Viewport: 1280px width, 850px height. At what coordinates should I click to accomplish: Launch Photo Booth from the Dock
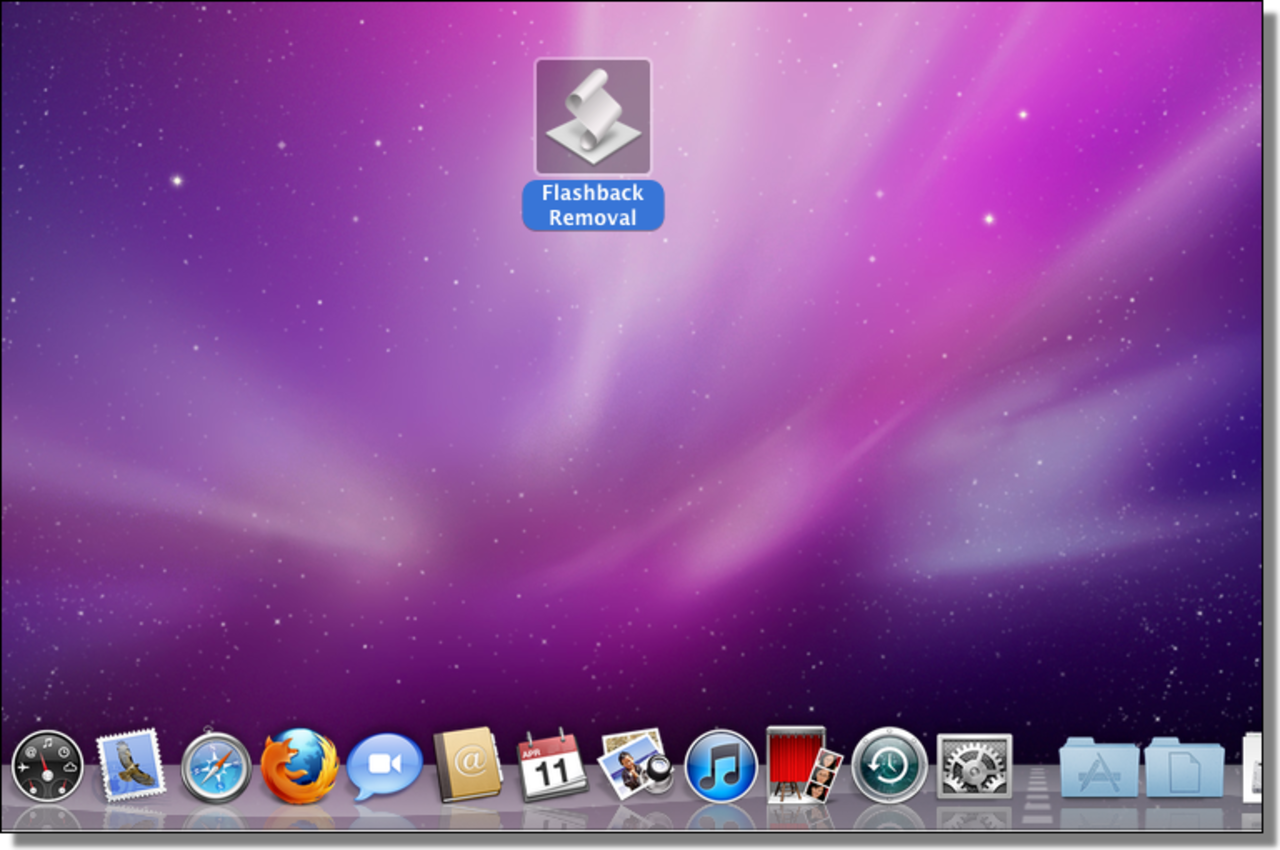pyautogui.click(x=803, y=765)
